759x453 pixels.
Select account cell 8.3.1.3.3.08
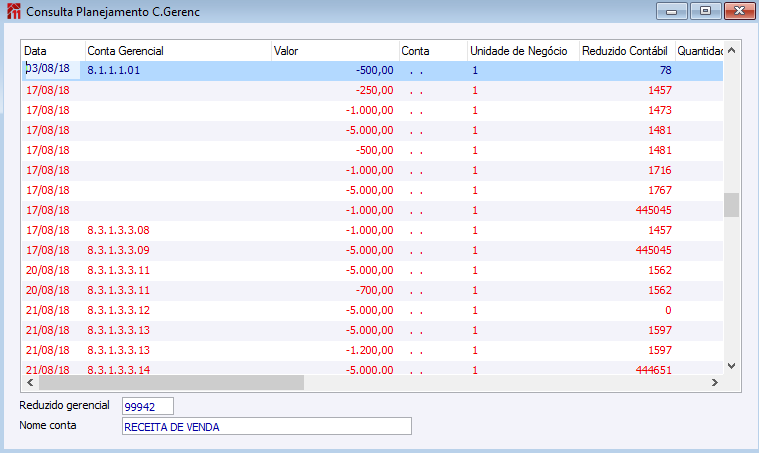(x=119, y=230)
